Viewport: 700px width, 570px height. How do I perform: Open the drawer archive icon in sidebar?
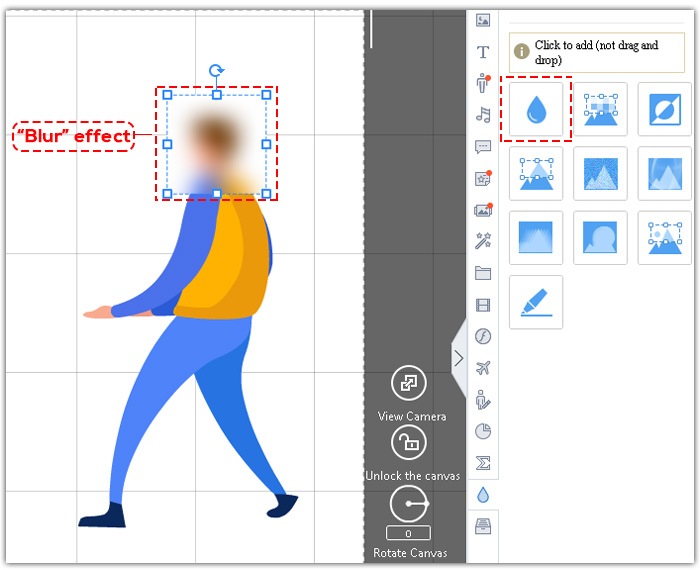[x=483, y=527]
